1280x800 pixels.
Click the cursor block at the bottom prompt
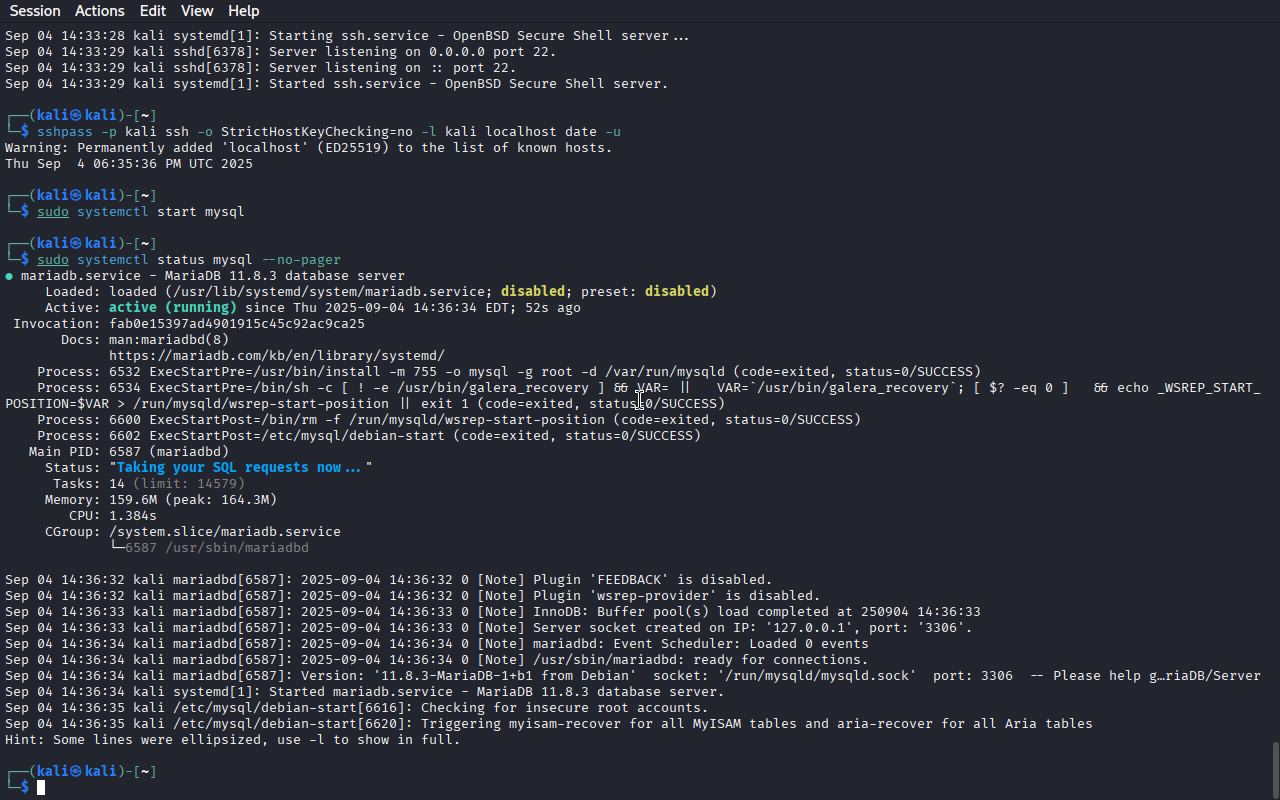[41, 788]
